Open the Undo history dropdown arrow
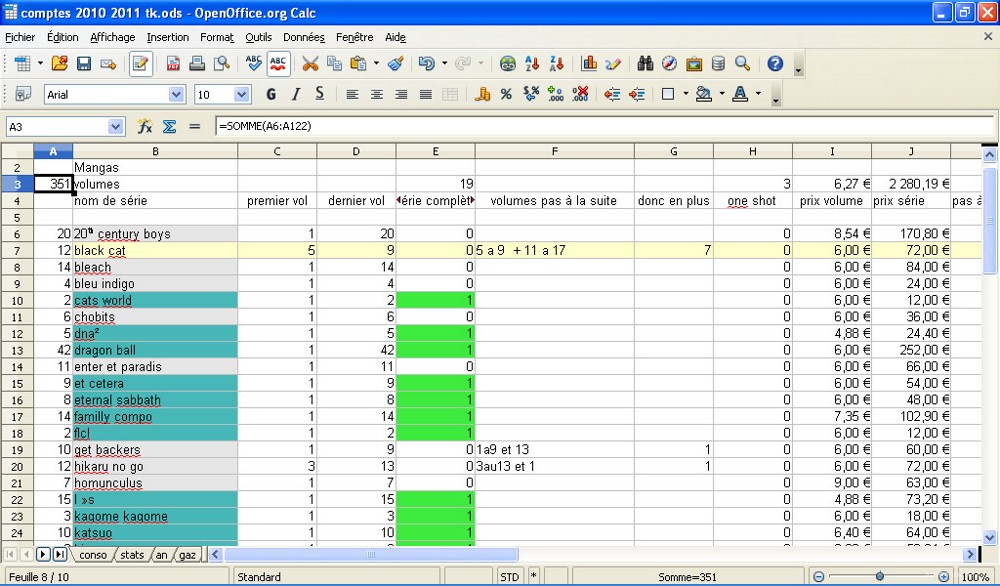Viewport: 1000px width, 586px height. [x=444, y=64]
